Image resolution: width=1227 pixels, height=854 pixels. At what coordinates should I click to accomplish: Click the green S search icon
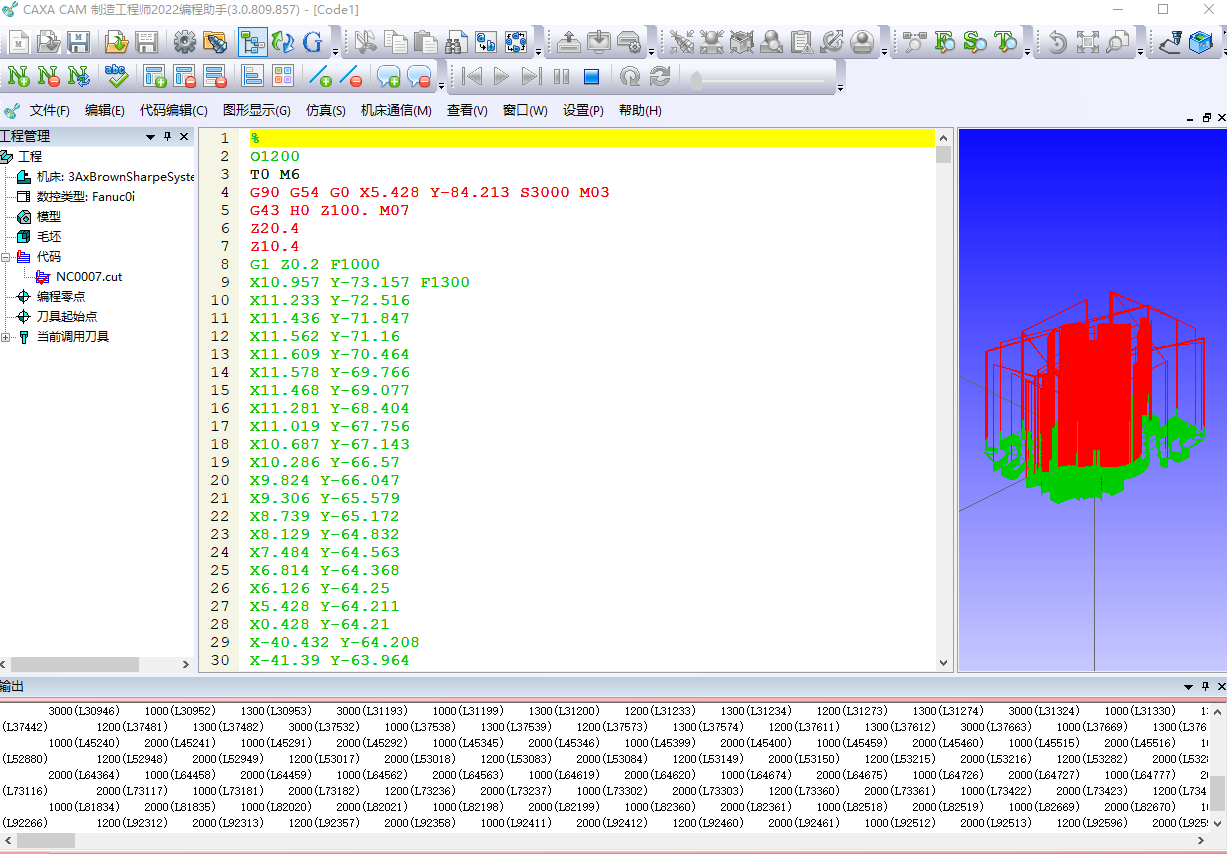click(x=974, y=42)
